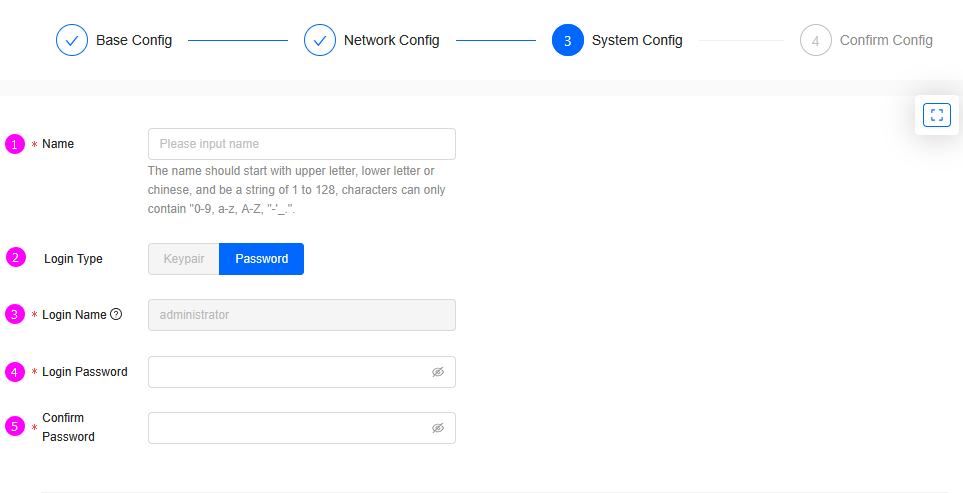Go to Network Config step

click(x=372, y=41)
